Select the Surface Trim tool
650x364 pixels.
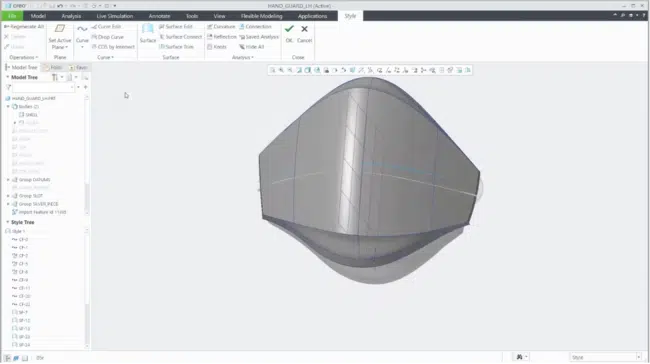pyautogui.click(x=177, y=47)
